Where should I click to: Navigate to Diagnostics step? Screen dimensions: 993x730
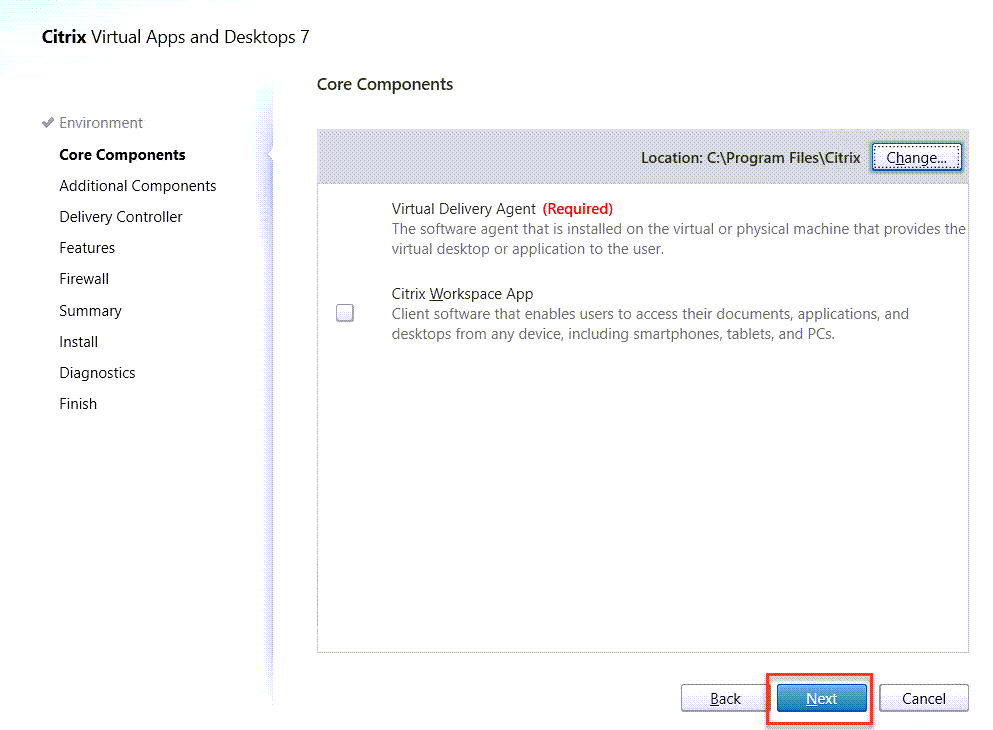coord(97,373)
